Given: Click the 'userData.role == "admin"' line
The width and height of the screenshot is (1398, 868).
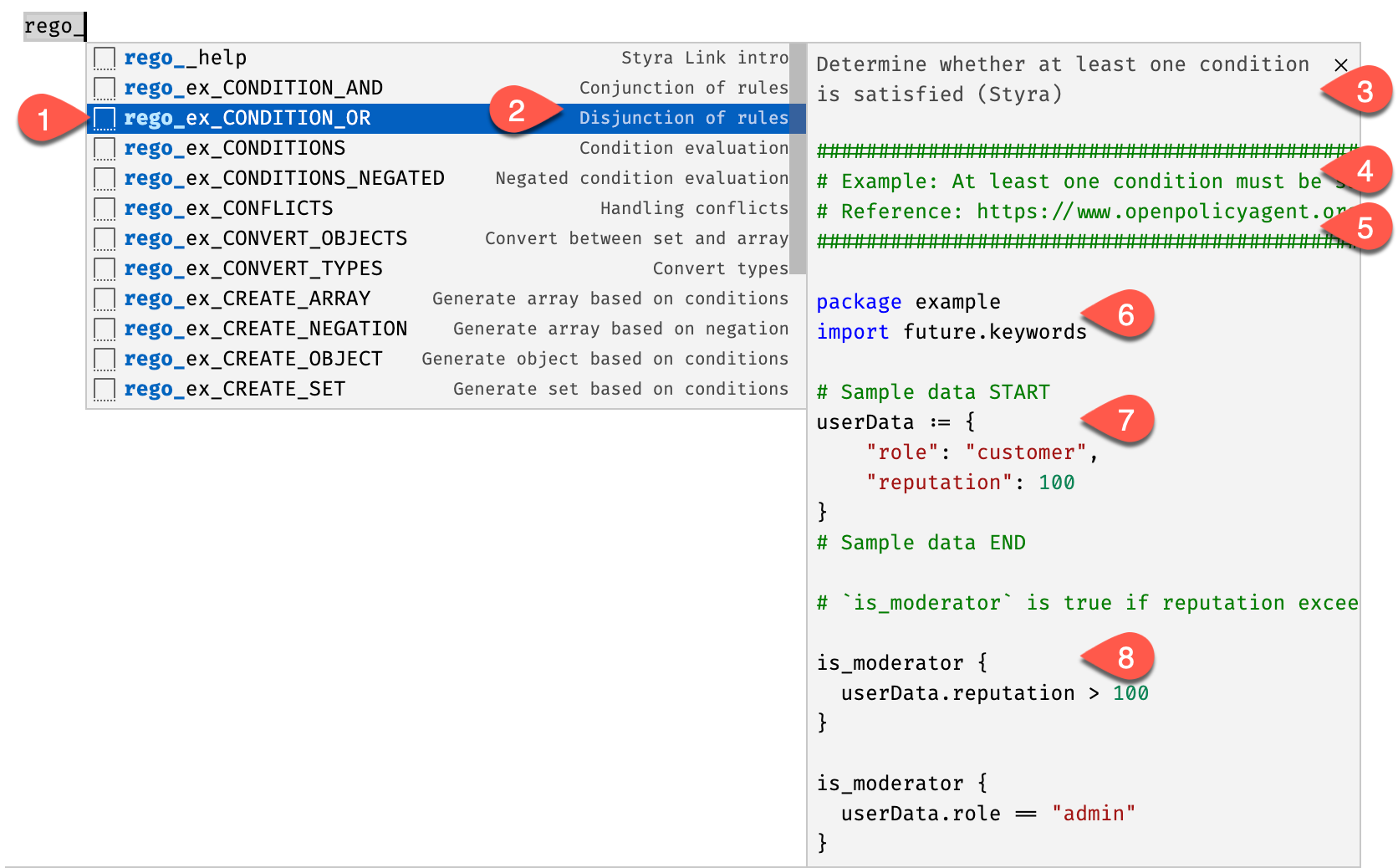Looking at the screenshot, I should pos(988,814).
